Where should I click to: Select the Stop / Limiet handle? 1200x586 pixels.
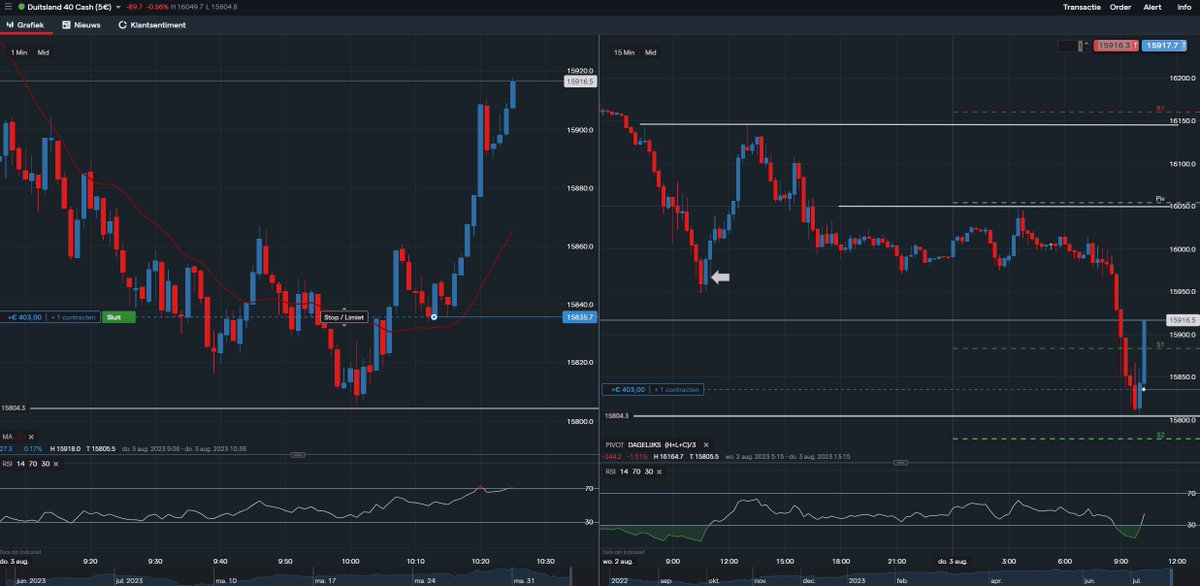[344, 317]
